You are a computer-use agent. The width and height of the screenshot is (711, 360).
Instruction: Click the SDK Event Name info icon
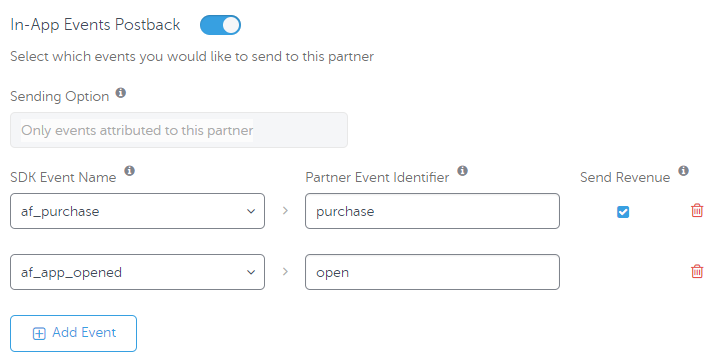click(130, 171)
